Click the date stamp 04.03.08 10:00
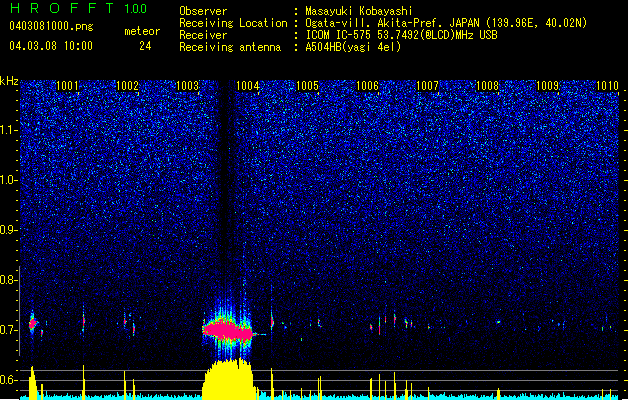629x400 pixels. point(51,46)
